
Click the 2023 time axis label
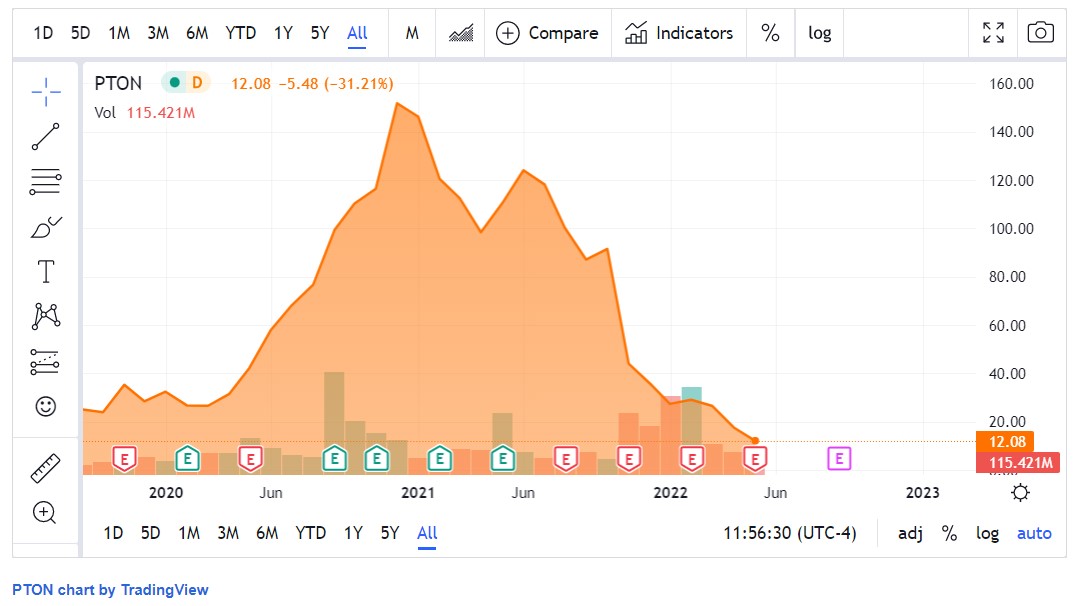(923, 493)
